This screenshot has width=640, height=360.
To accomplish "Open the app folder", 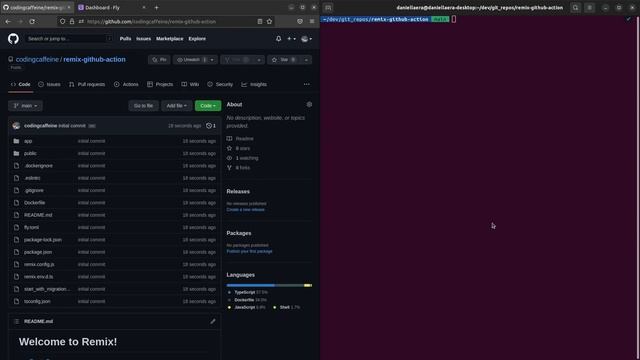I will coord(28,141).
